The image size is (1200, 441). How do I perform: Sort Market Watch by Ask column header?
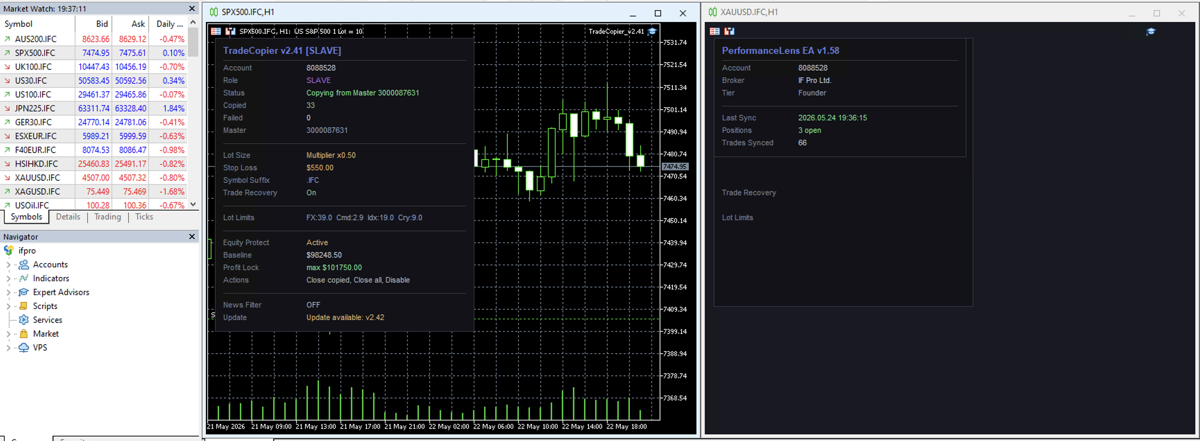coord(131,23)
